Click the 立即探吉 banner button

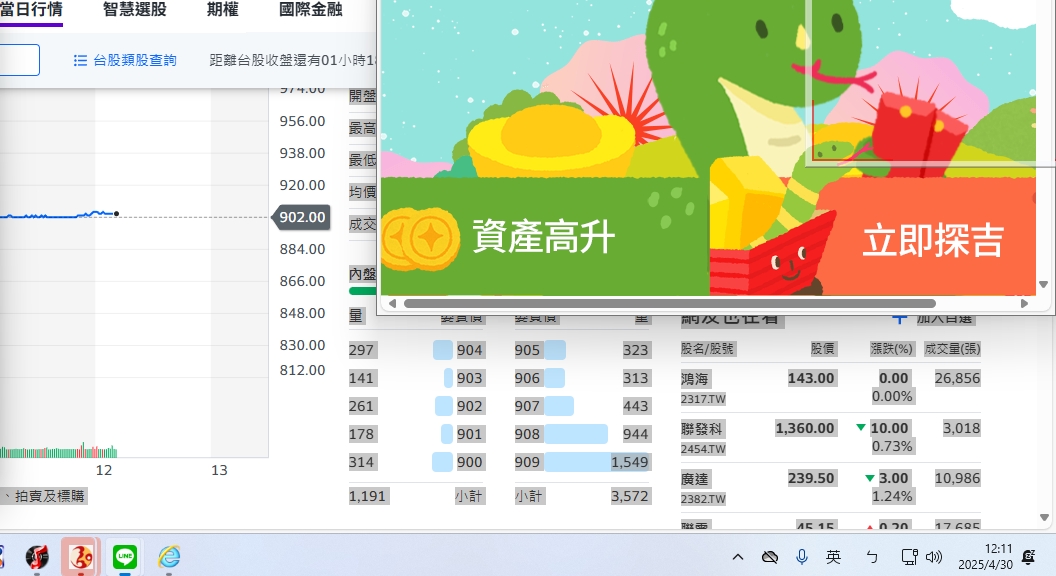[x=932, y=240]
